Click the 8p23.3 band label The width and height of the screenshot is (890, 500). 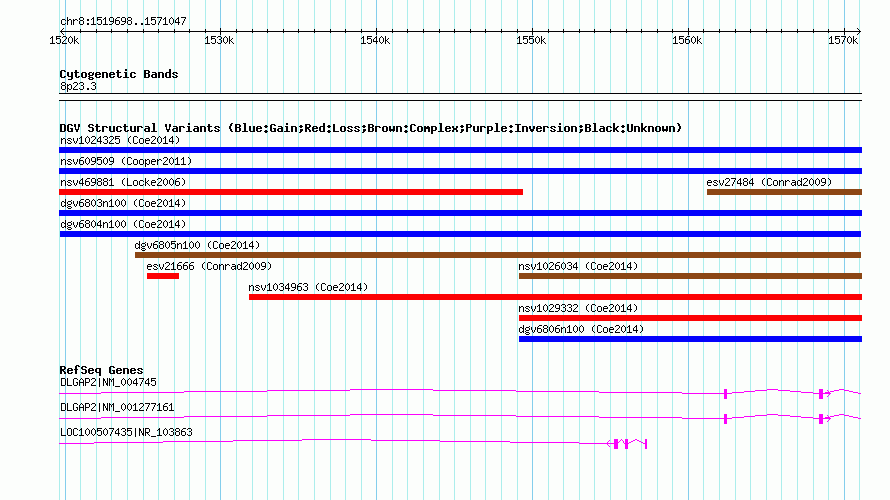(x=78, y=86)
